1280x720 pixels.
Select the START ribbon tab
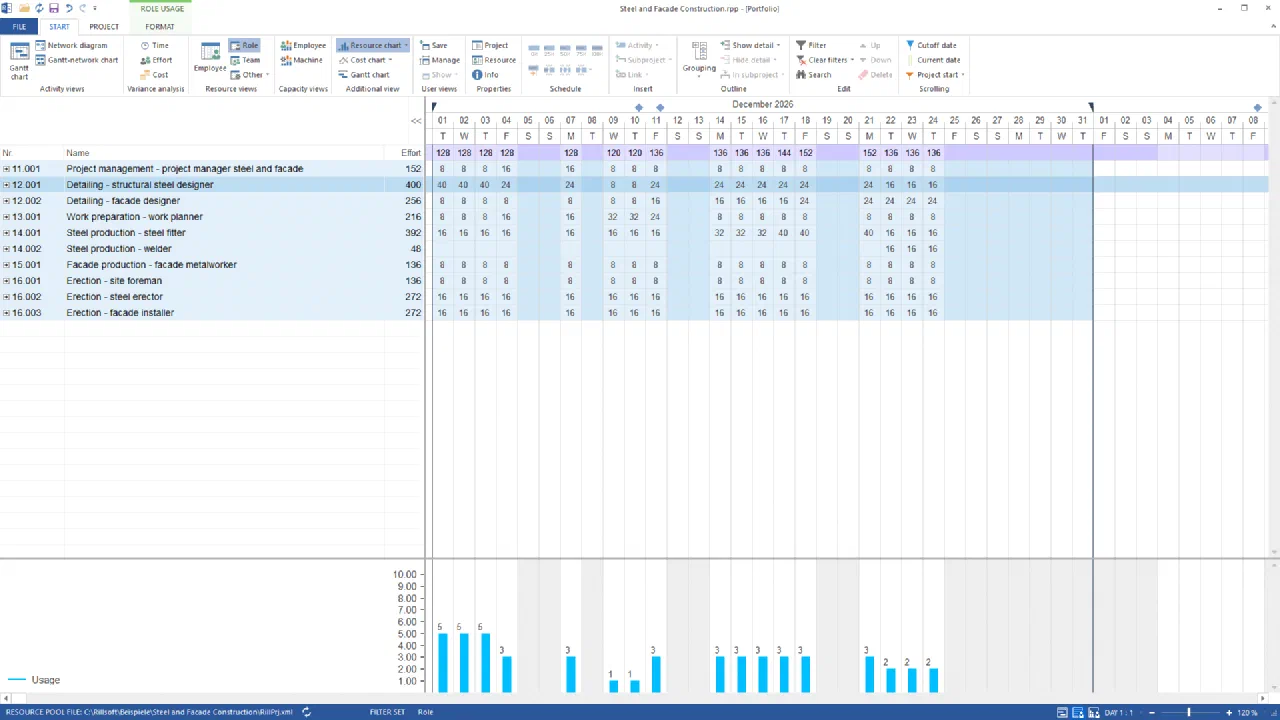[59, 27]
